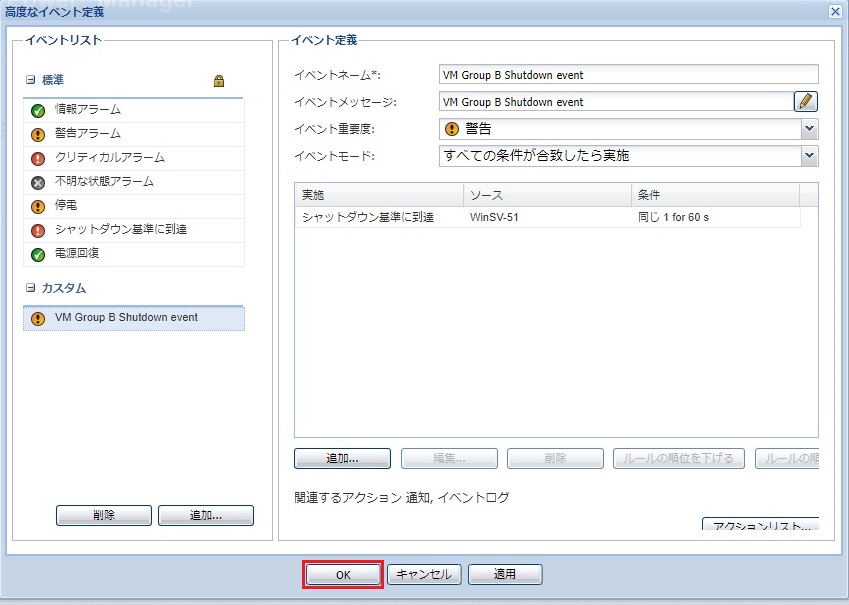849x605 pixels.
Task: Click the キャンセル button
Action: pyautogui.click(x=424, y=574)
